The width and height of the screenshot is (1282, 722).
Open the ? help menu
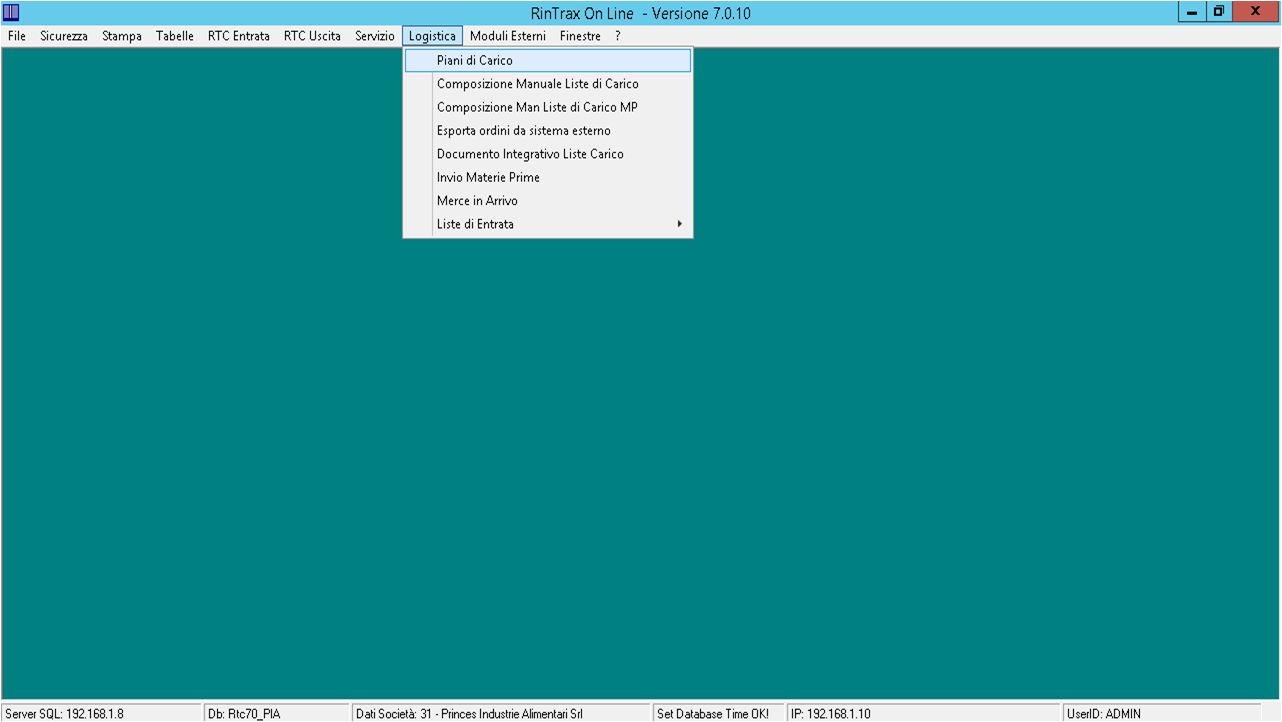pyautogui.click(x=618, y=36)
